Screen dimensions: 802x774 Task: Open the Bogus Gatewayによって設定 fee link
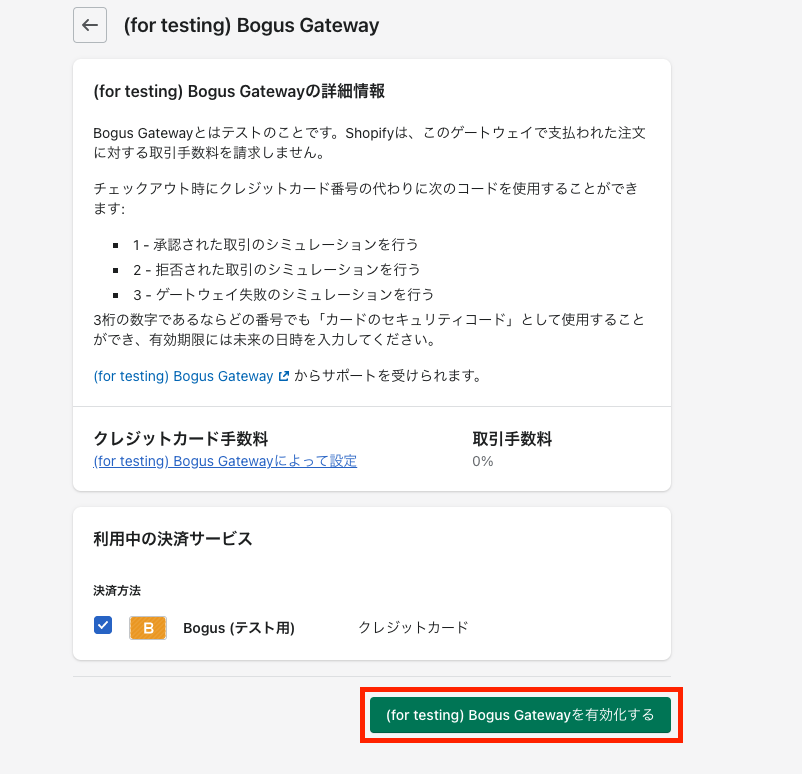click(x=225, y=461)
